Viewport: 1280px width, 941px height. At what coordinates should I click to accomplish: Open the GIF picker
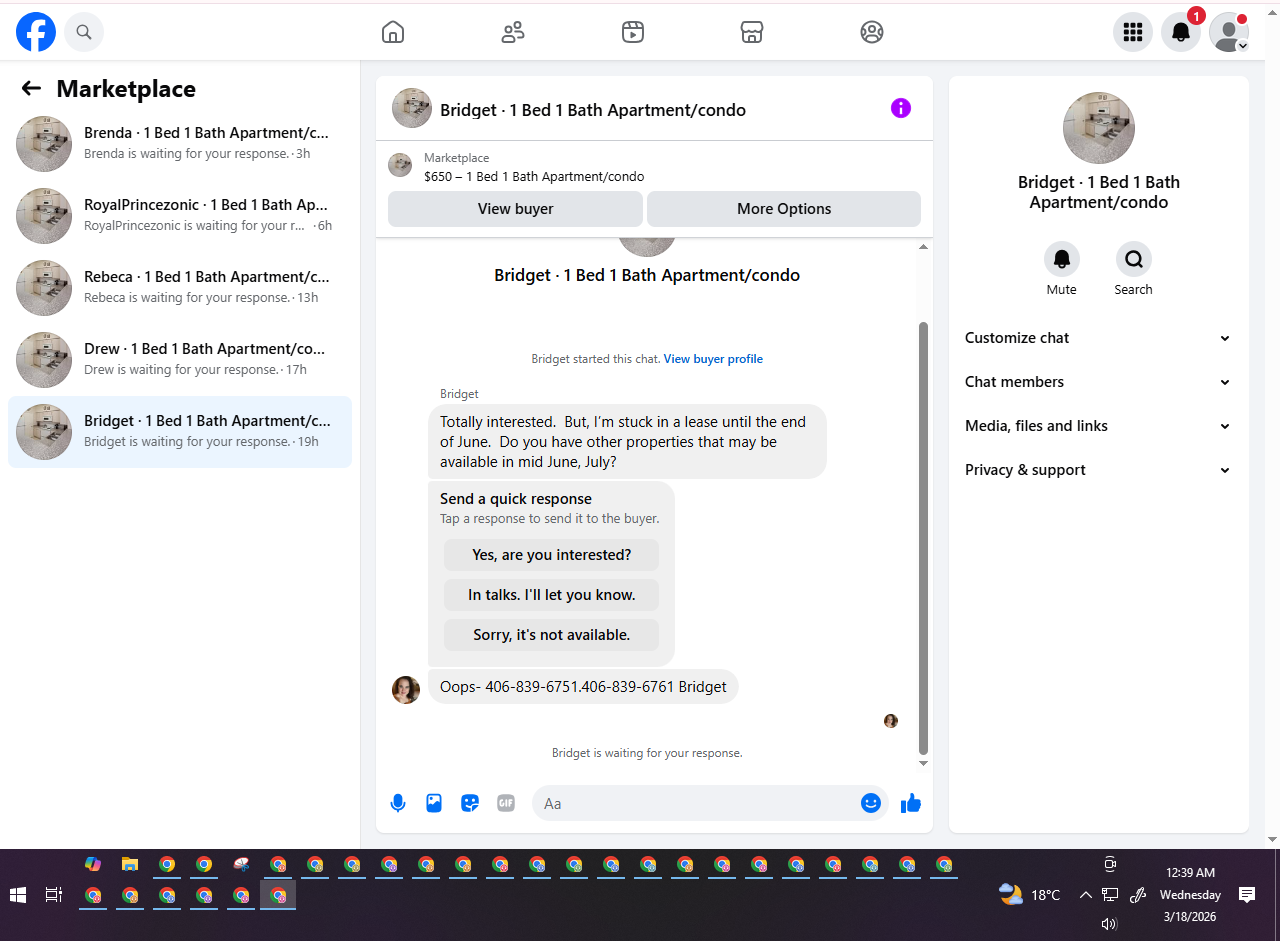click(506, 803)
